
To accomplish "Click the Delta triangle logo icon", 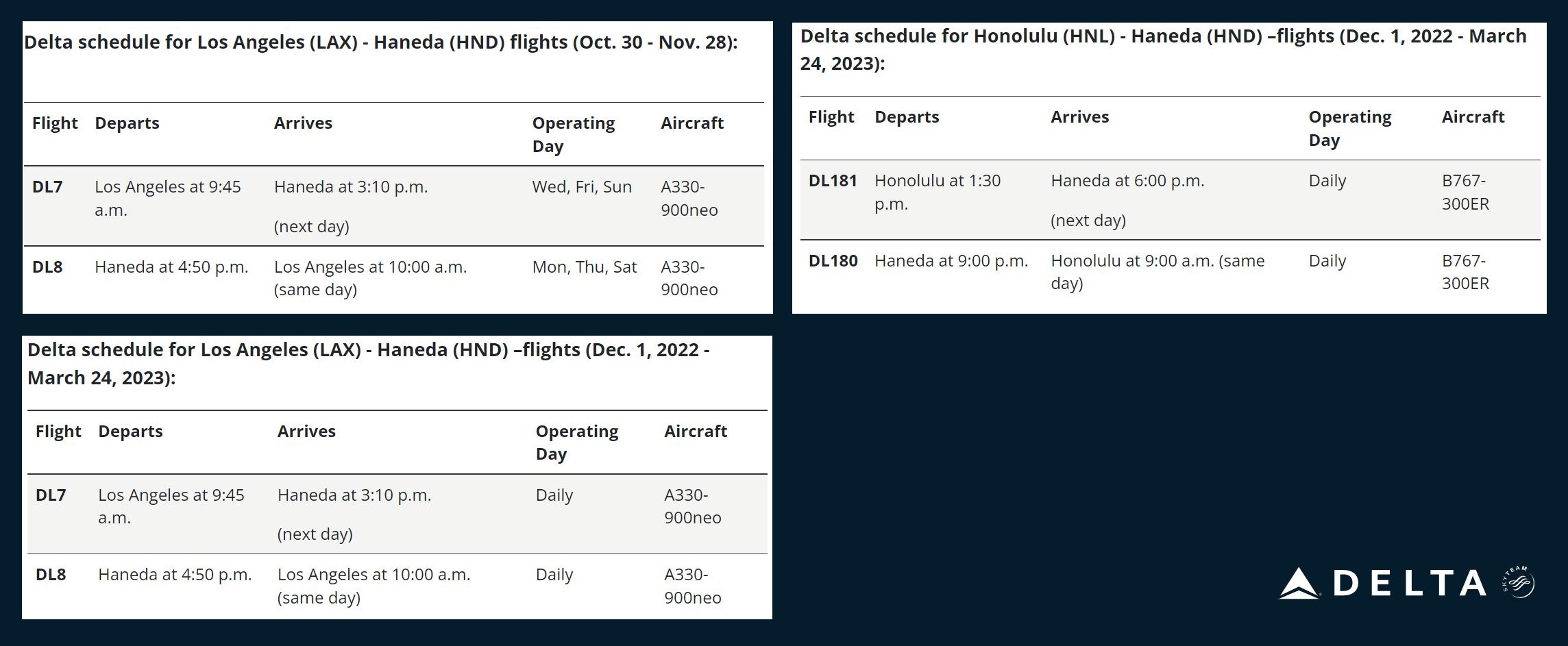I will [x=1299, y=583].
